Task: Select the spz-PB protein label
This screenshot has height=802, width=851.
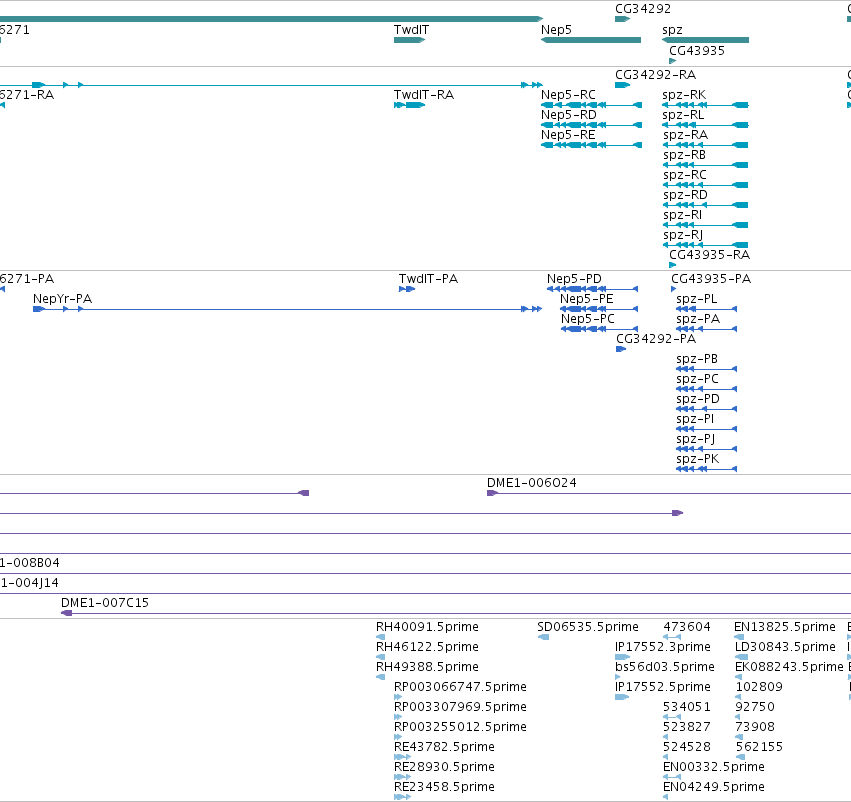Action: coord(697,359)
